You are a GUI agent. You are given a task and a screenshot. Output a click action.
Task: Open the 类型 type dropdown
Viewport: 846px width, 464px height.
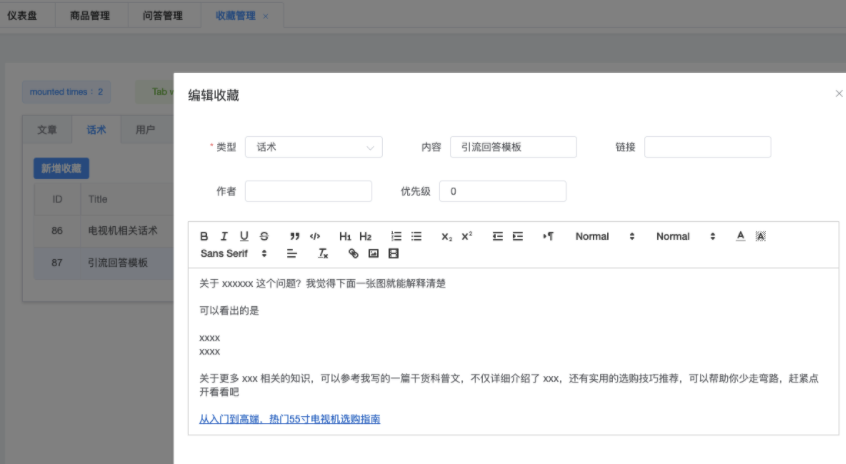tap(313, 147)
